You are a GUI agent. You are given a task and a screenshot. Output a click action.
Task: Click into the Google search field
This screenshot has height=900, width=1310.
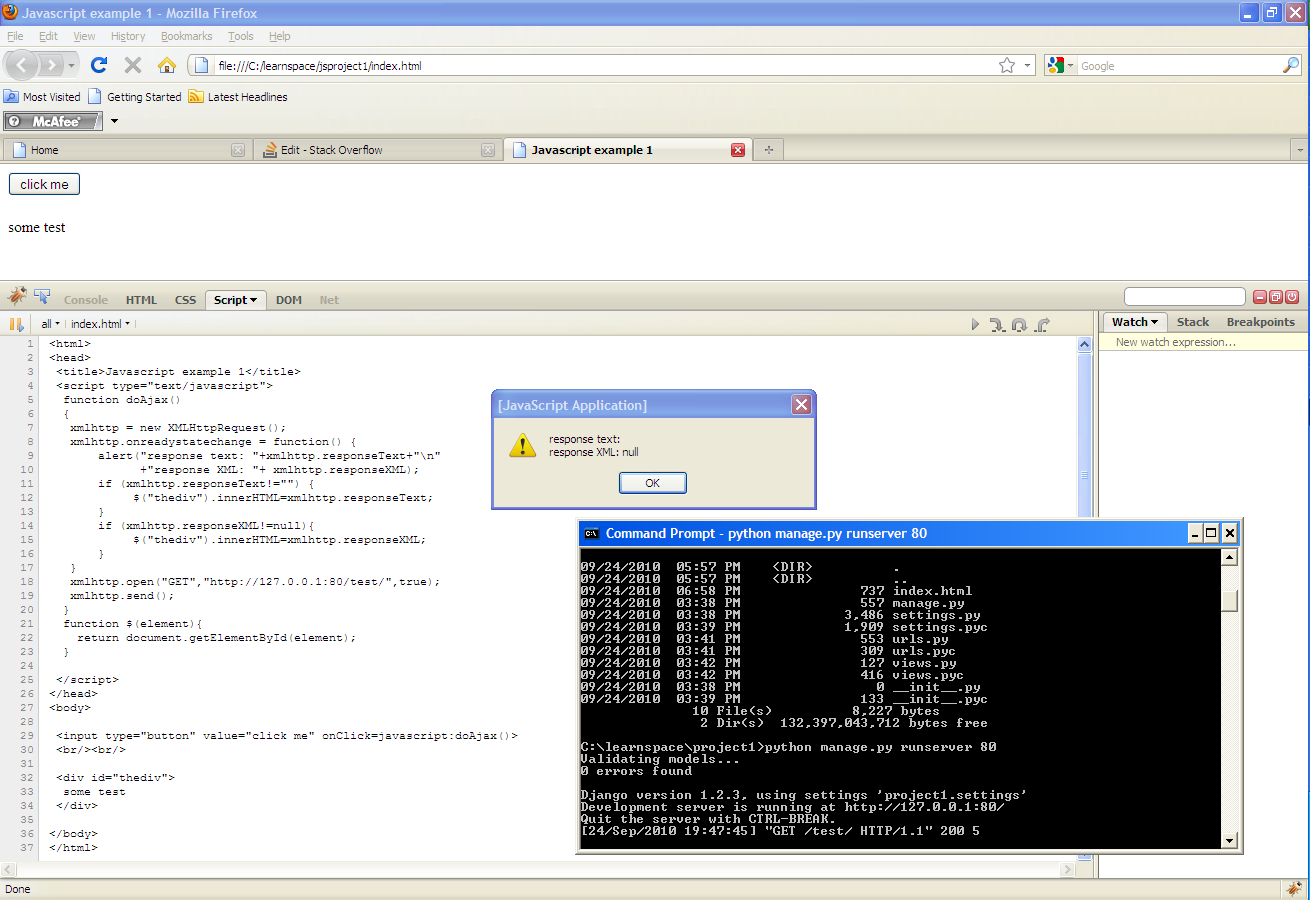1180,65
